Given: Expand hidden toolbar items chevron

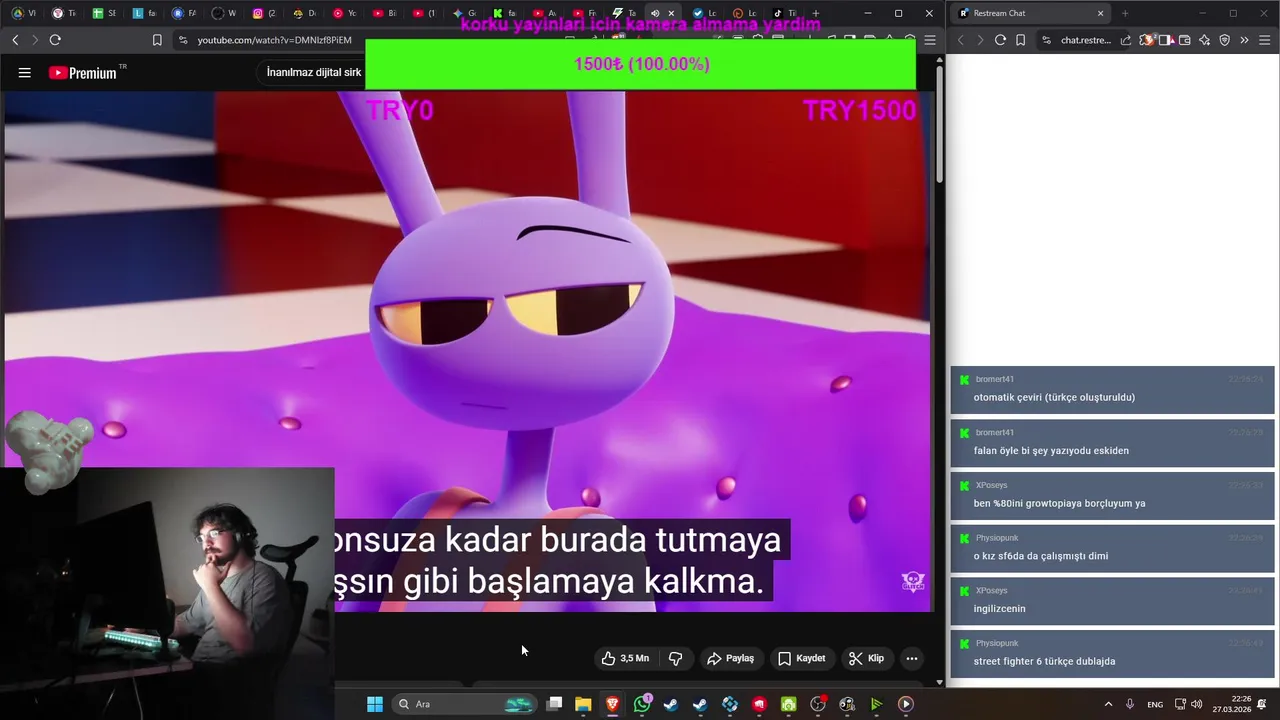Looking at the screenshot, I should [1244, 40].
